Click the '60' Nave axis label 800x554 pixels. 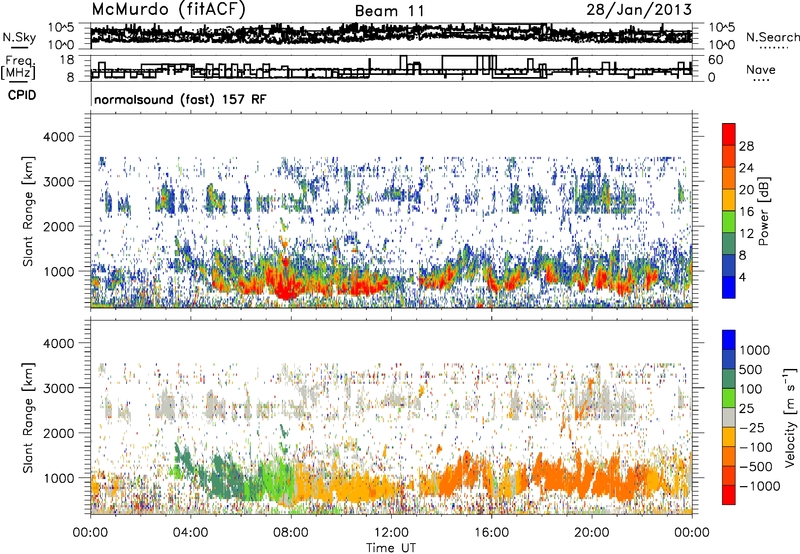point(716,60)
